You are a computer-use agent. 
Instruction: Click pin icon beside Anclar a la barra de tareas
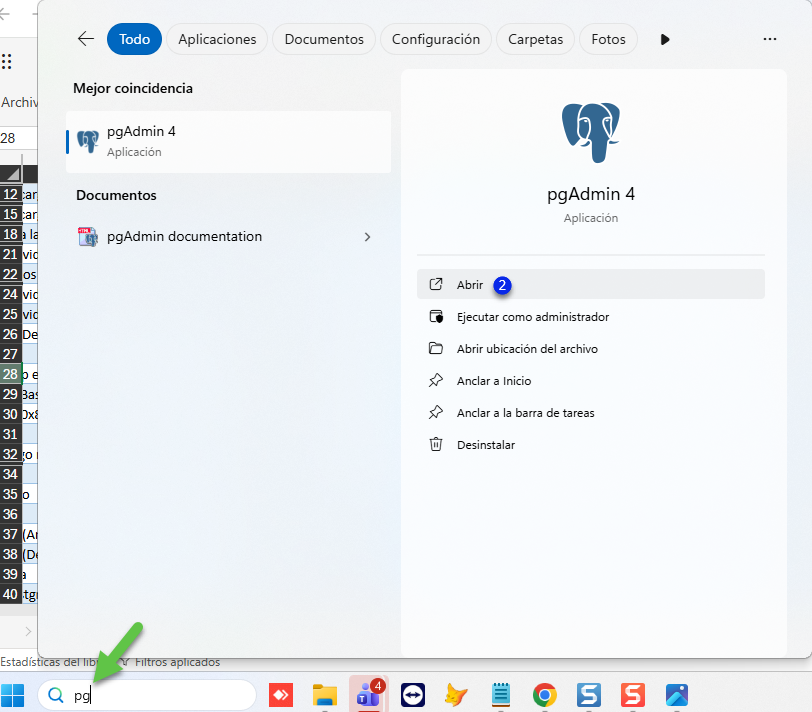click(436, 413)
